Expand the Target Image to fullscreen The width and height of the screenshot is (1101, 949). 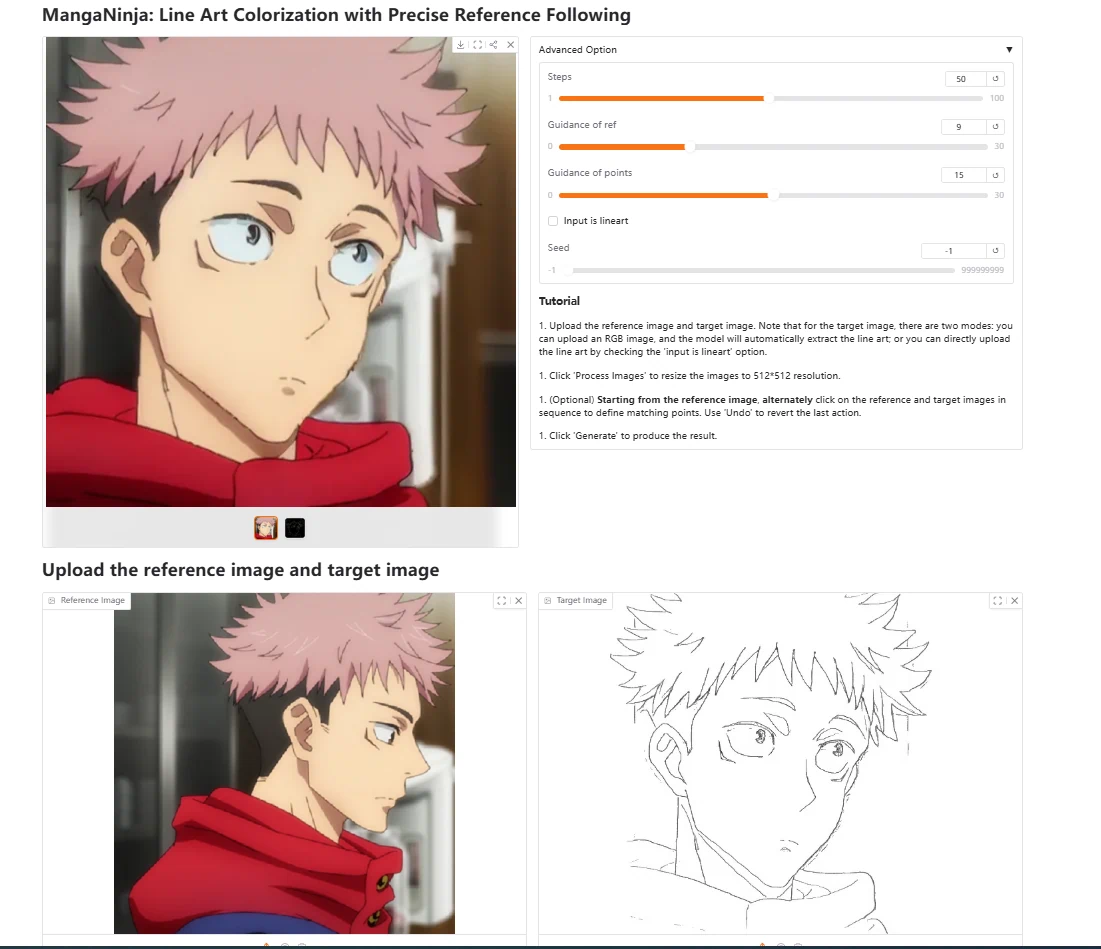pyautogui.click(x=997, y=601)
